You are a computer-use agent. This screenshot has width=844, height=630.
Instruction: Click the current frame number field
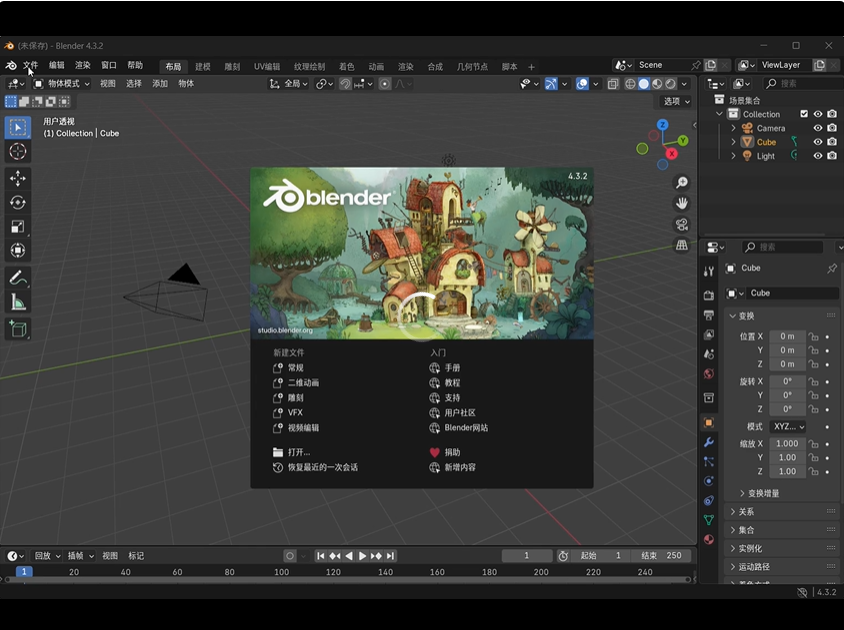pos(527,556)
